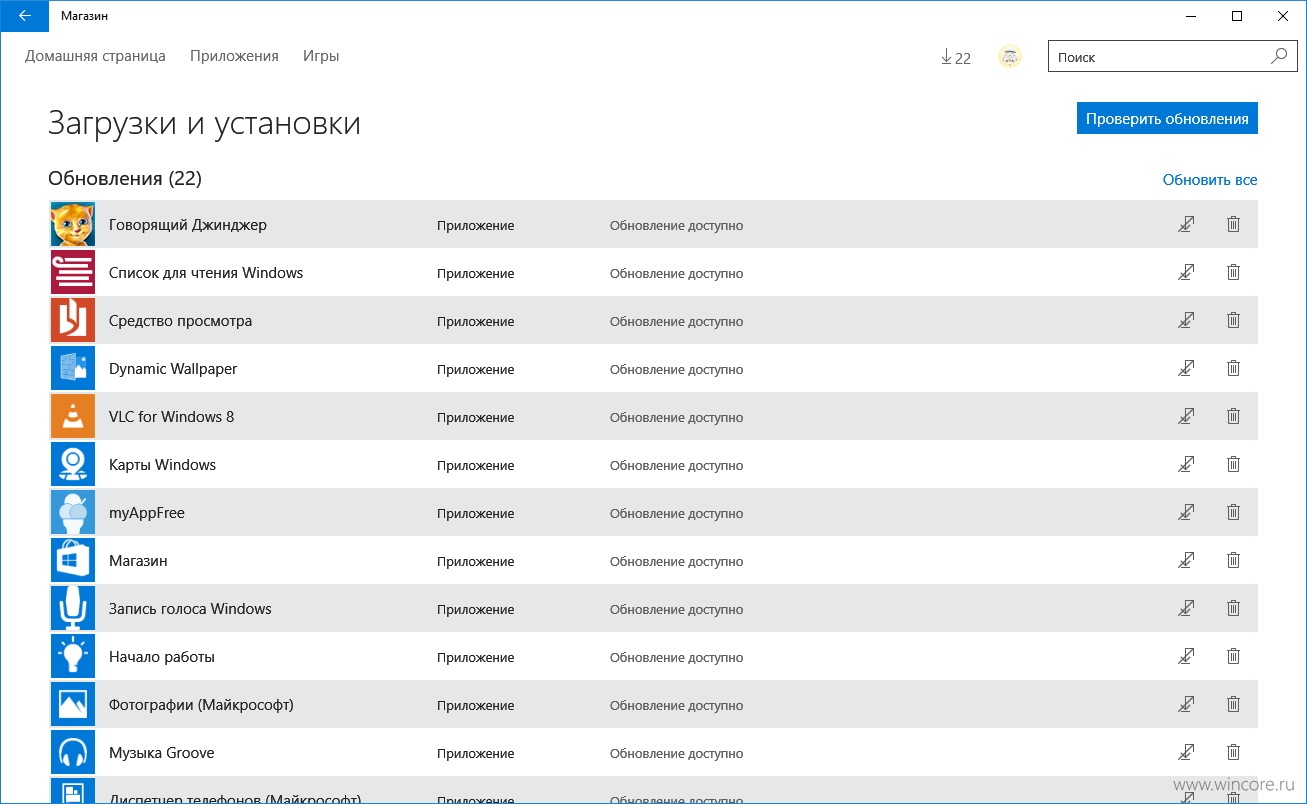Click Проверить обновления button
1307x804 pixels.
tap(1167, 118)
